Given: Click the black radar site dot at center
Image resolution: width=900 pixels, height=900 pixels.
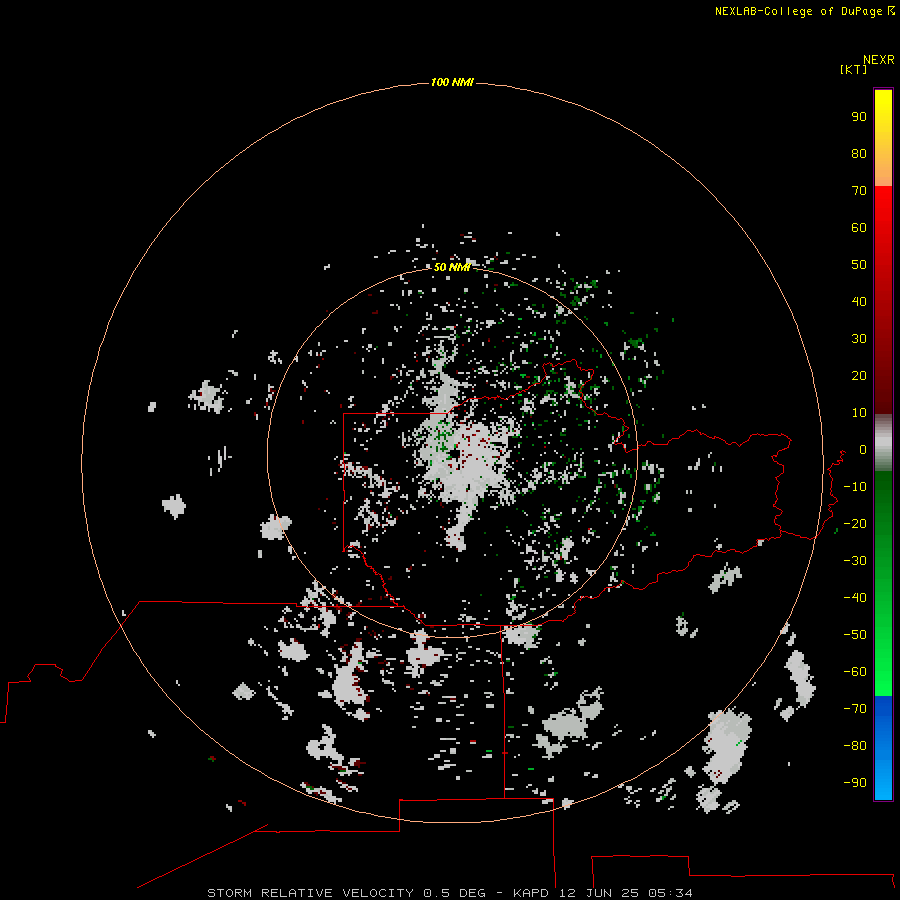Looking at the screenshot, I should [x=455, y=454].
